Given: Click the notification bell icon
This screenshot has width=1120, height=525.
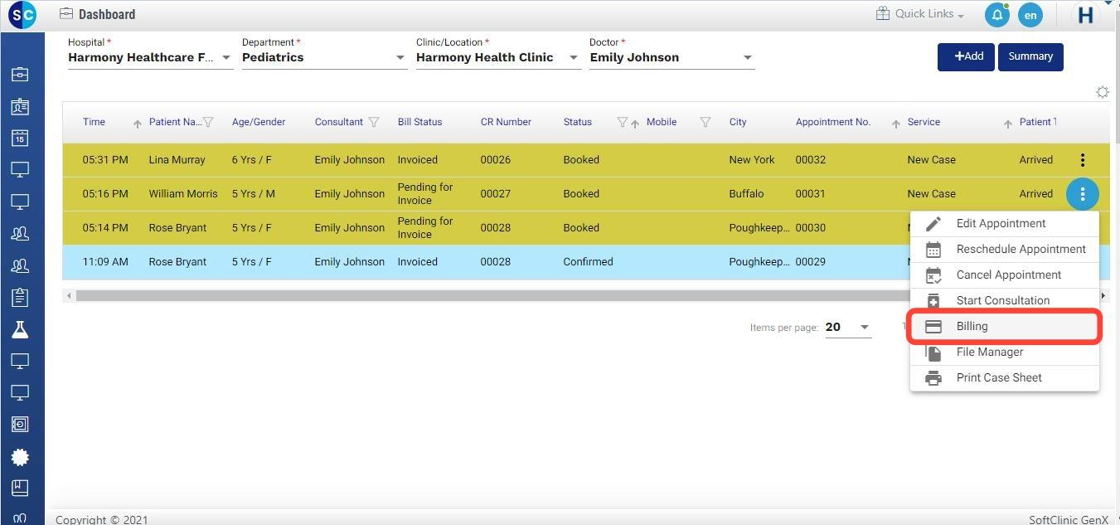Looking at the screenshot, I should (997, 15).
